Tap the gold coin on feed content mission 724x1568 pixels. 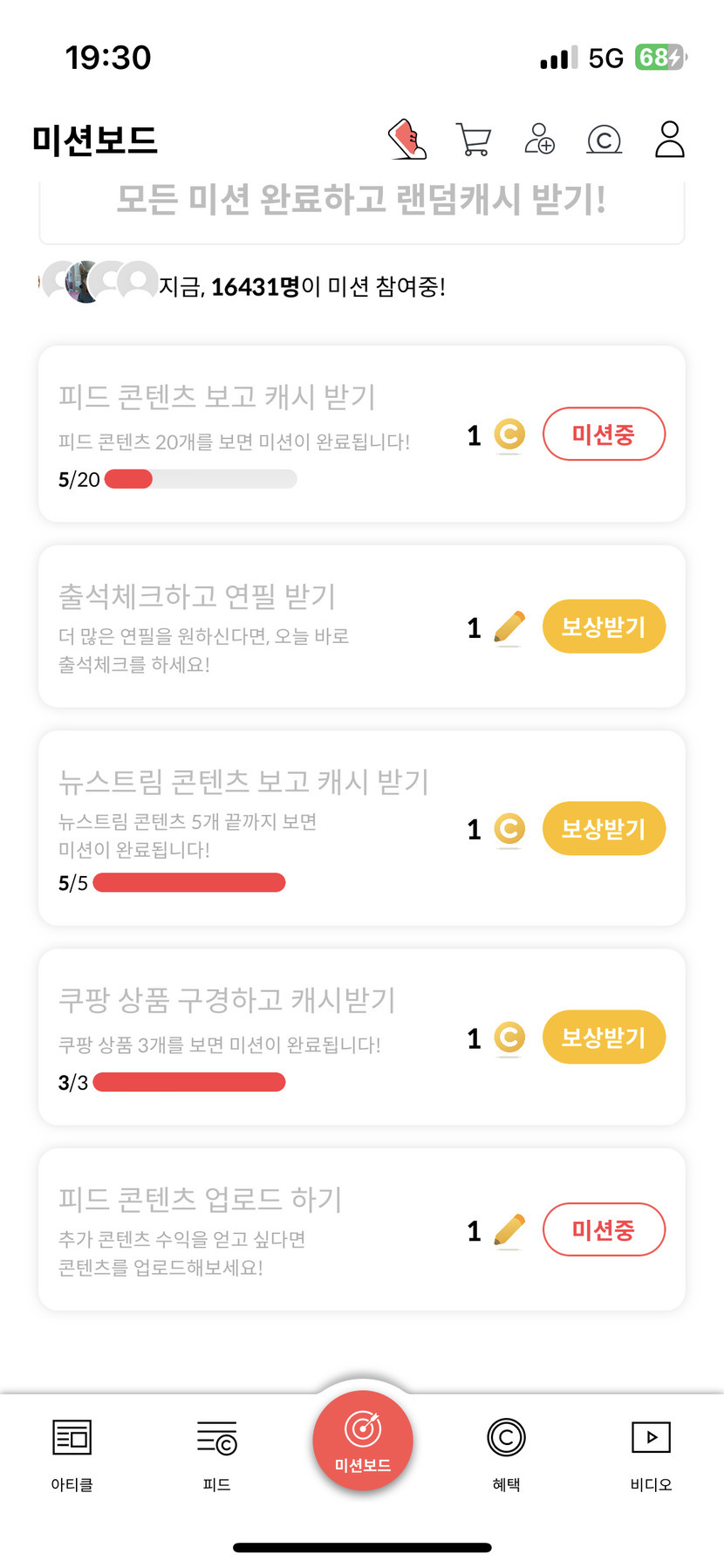click(x=509, y=435)
